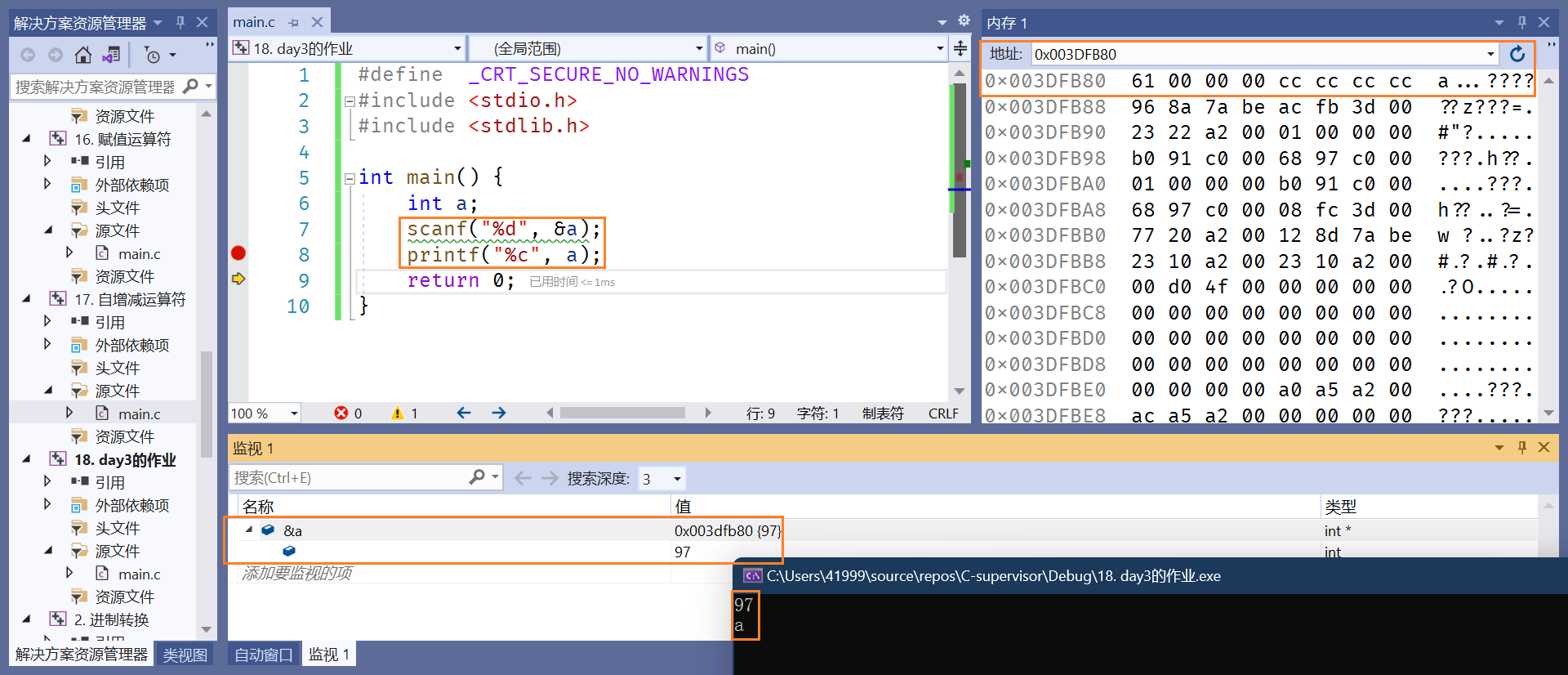Click the search icon in Watch 1 panel

tap(477, 476)
